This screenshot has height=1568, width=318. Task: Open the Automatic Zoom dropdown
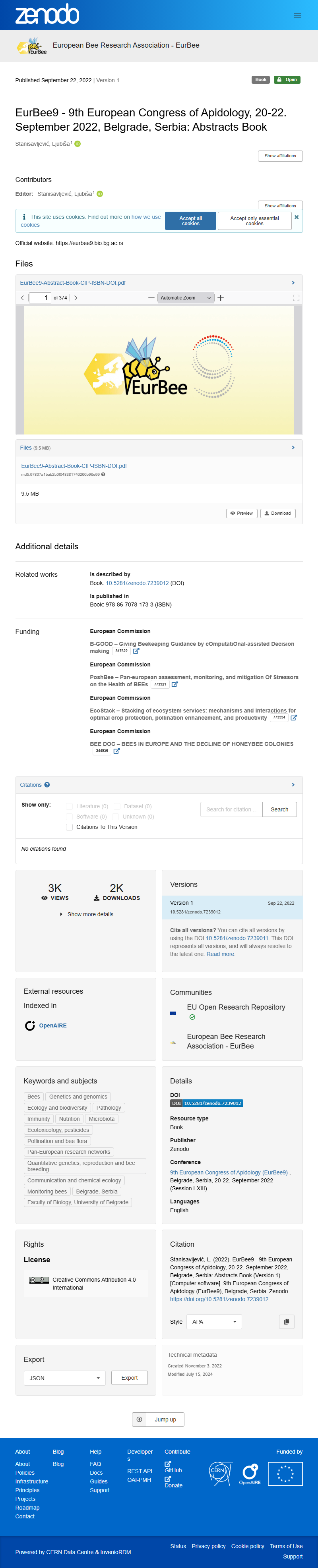point(185,297)
